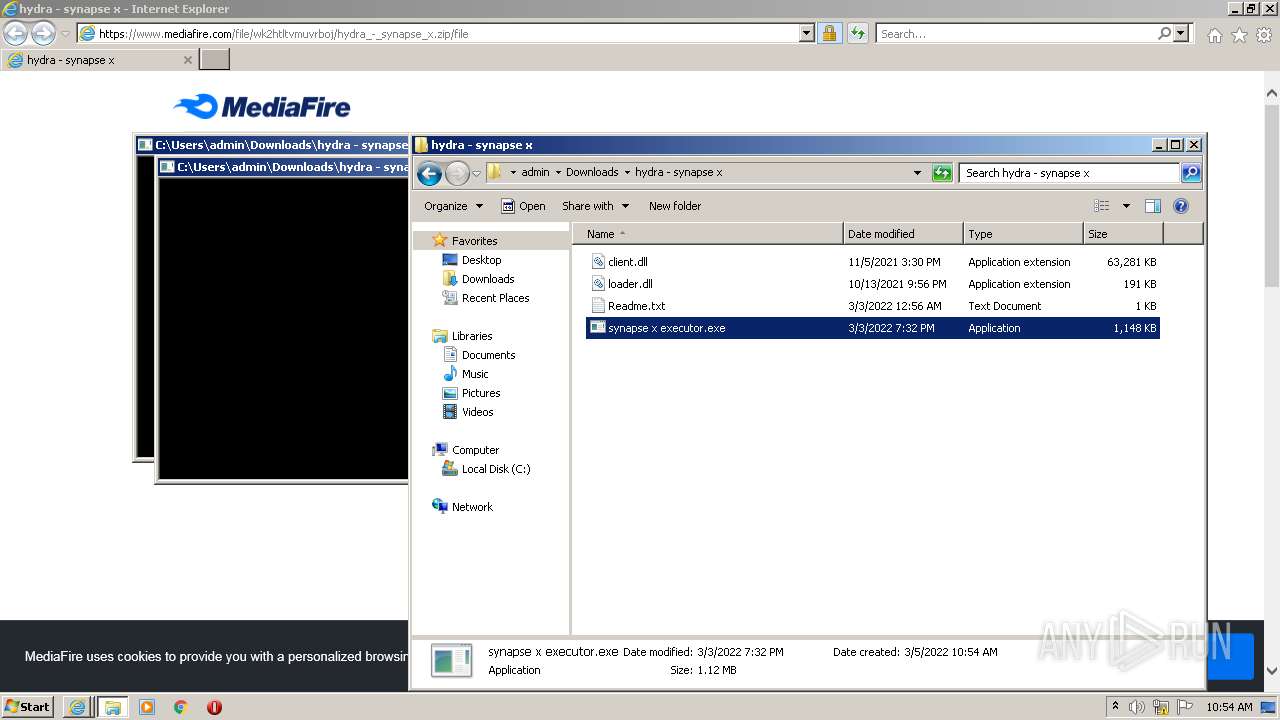1280x720 pixels.
Task: Select Readme.txt file icon
Action: tap(598, 306)
